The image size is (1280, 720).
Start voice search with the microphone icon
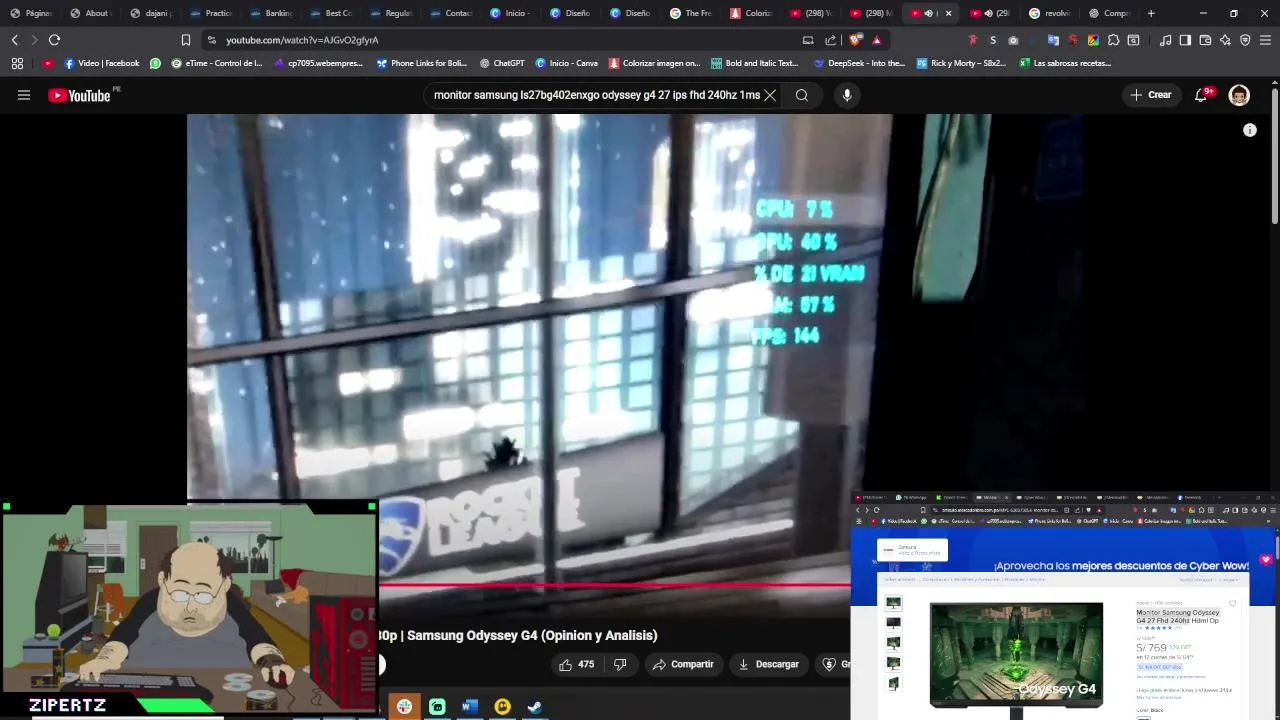click(x=847, y=95)
